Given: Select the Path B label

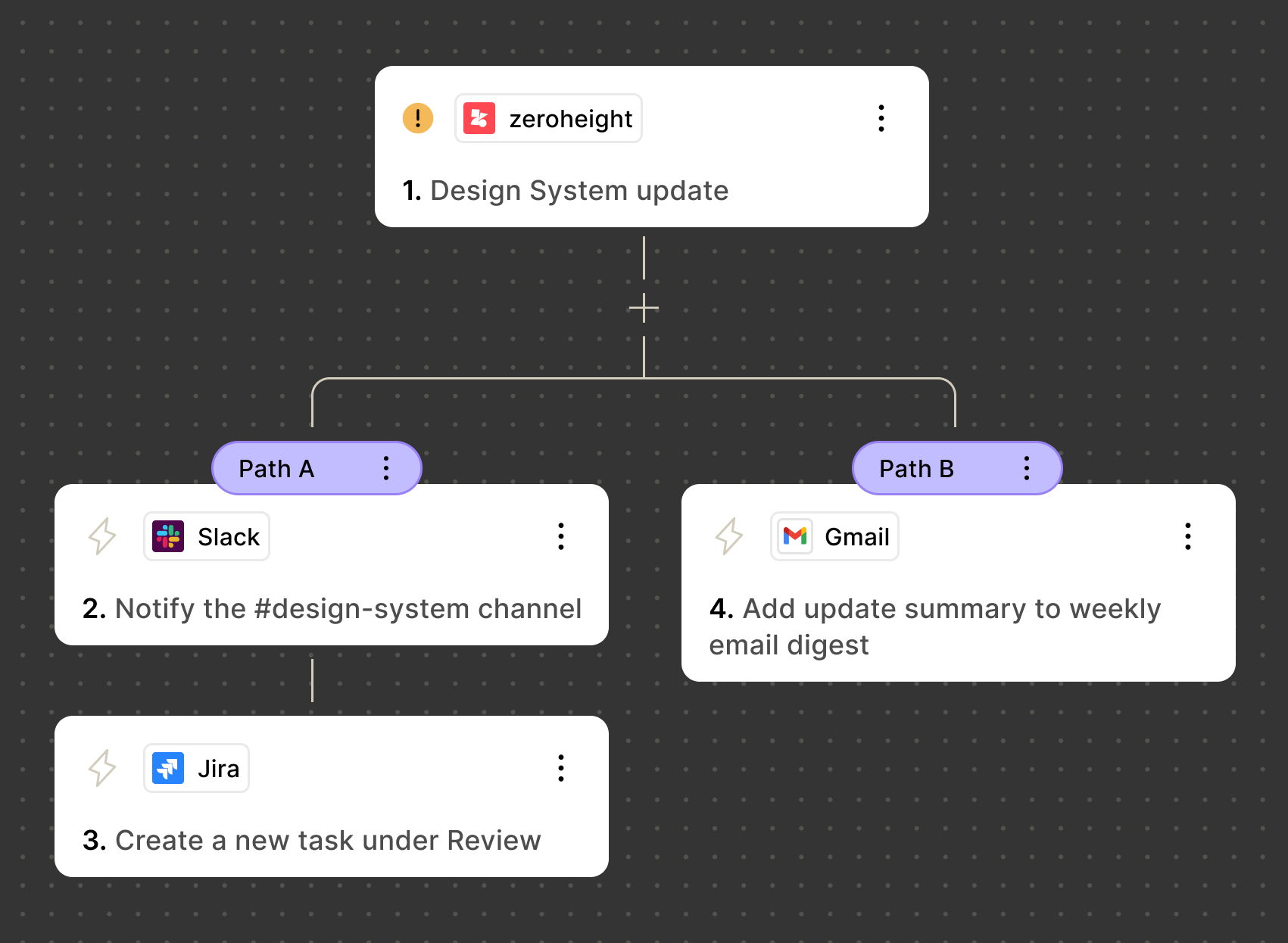Looking at the screenshot, I should click(916, 469).
